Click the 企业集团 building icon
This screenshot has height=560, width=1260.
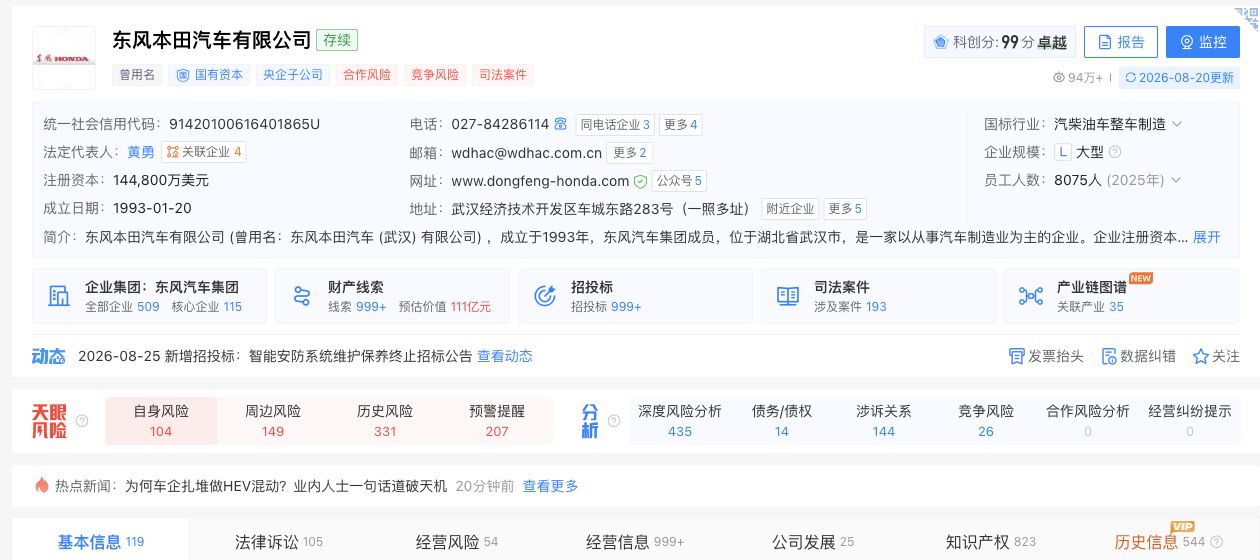(x=59, y=296)
